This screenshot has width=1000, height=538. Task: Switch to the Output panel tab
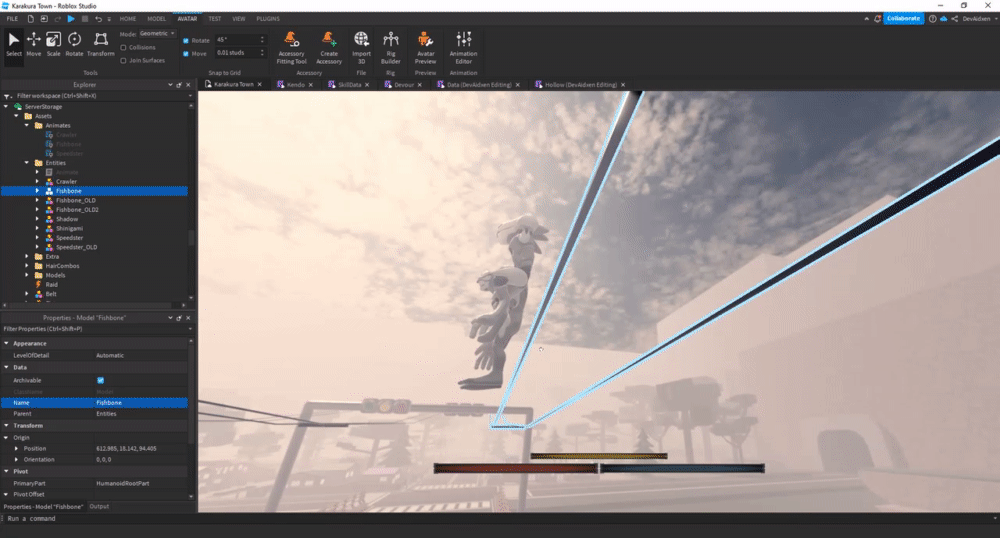tap(99, 506)
